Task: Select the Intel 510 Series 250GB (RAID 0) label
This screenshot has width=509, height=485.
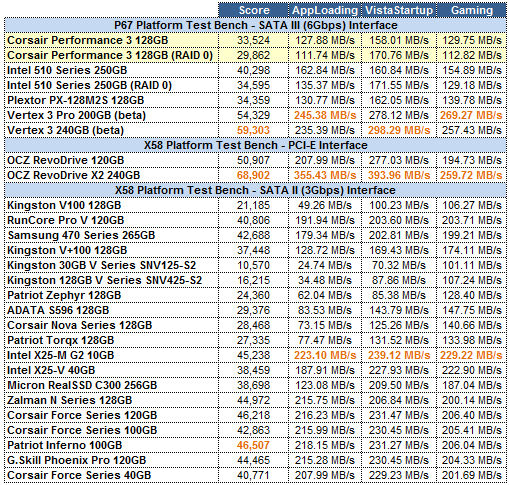Action: coord(89,85)
